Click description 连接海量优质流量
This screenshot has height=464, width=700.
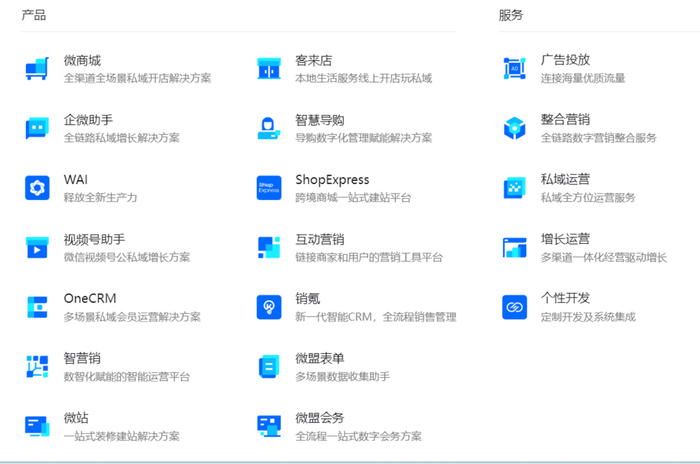pyautogui.click(x=583, y=78)
